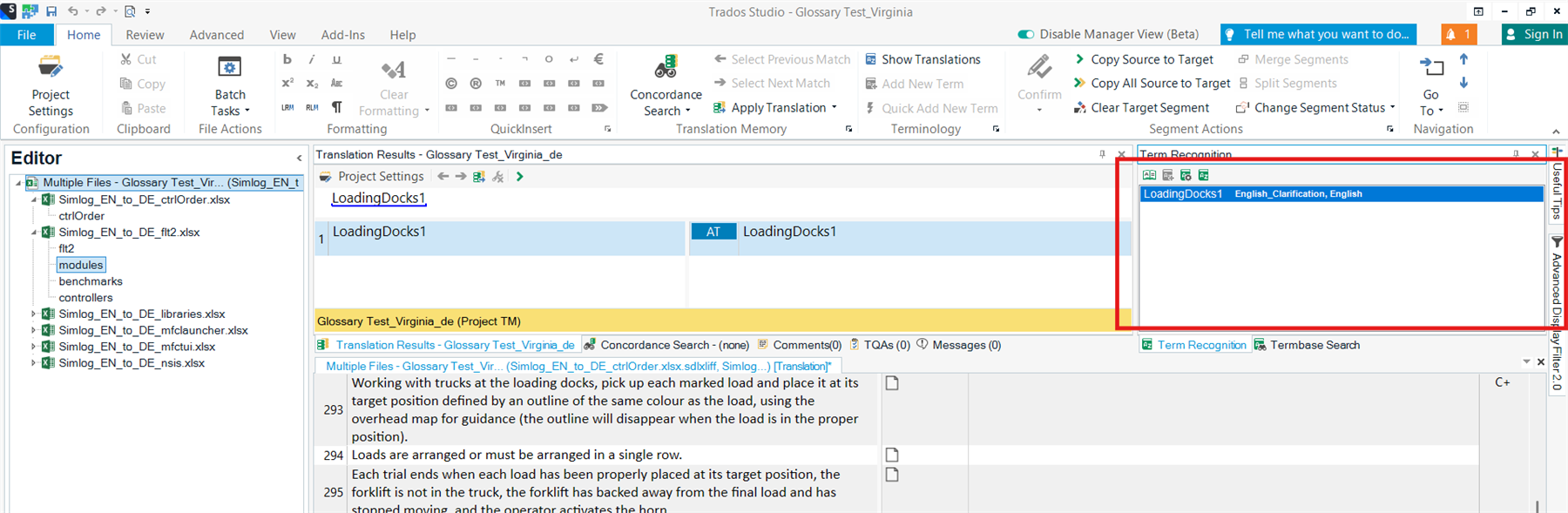Open the Messages (0) tab
Image resolution: width=1568 pixels, height=513 pixels.
pos(958,345)
